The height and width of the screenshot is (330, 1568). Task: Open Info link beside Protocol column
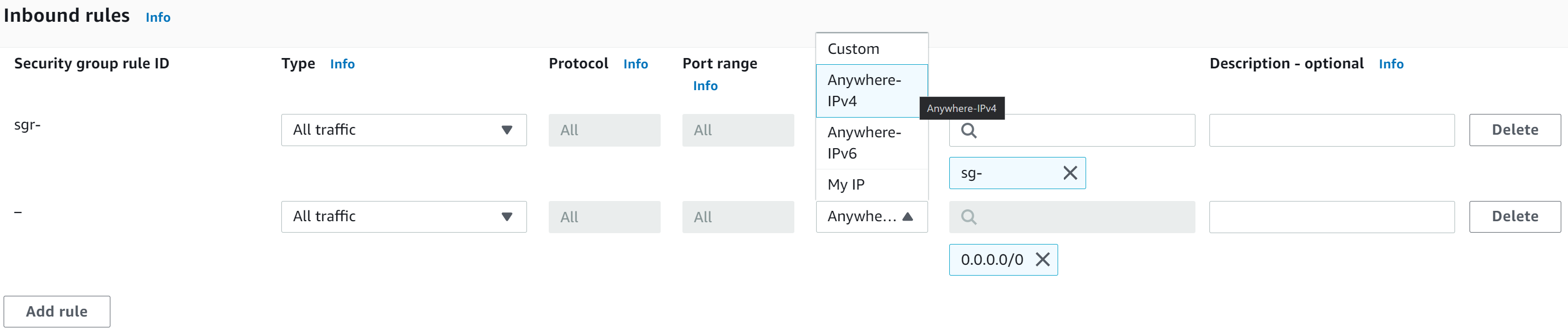635,64
